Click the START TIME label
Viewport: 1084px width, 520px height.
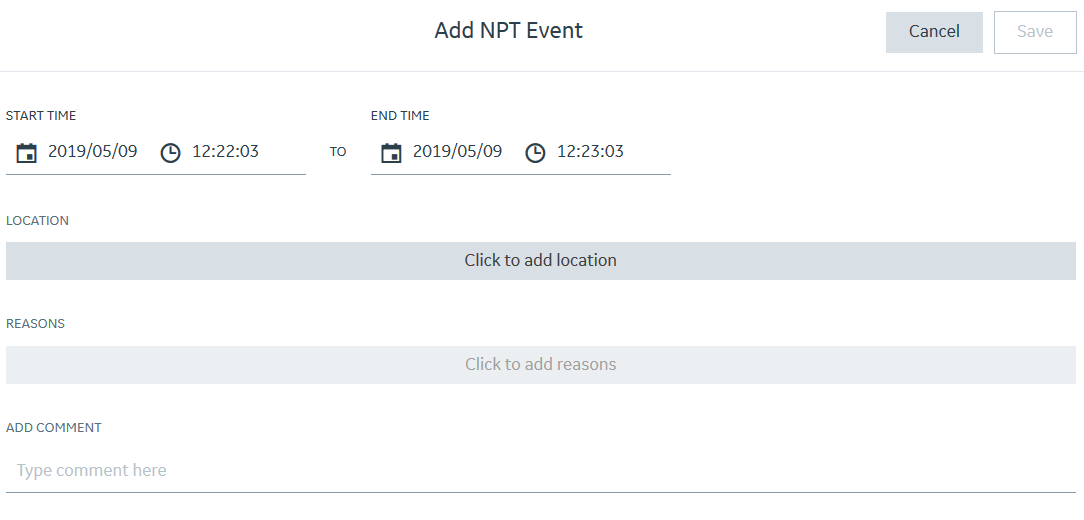click(x=41, y=116)
